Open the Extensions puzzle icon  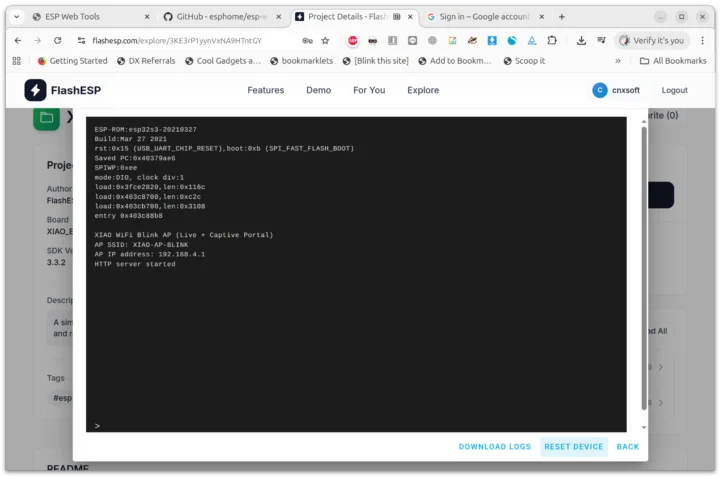point(552,40)
